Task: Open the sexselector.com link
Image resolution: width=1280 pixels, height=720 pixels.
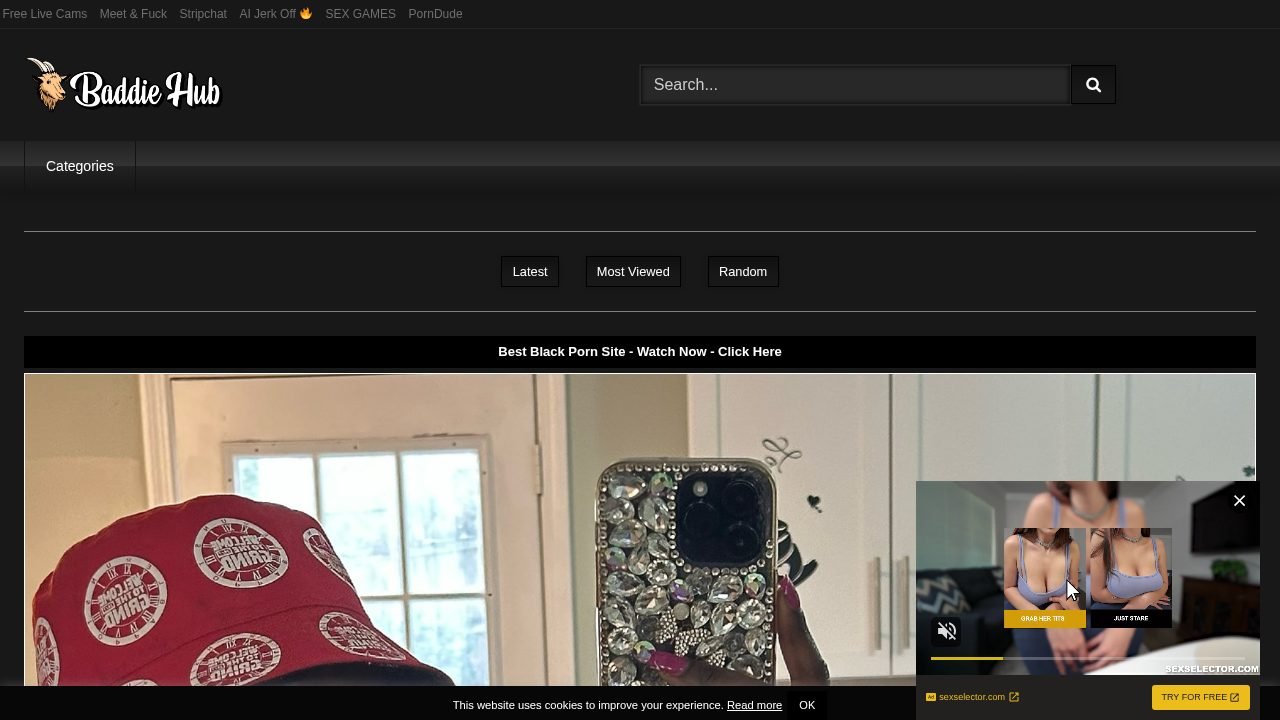Action: pyautogui.click(x=972, y=697)
